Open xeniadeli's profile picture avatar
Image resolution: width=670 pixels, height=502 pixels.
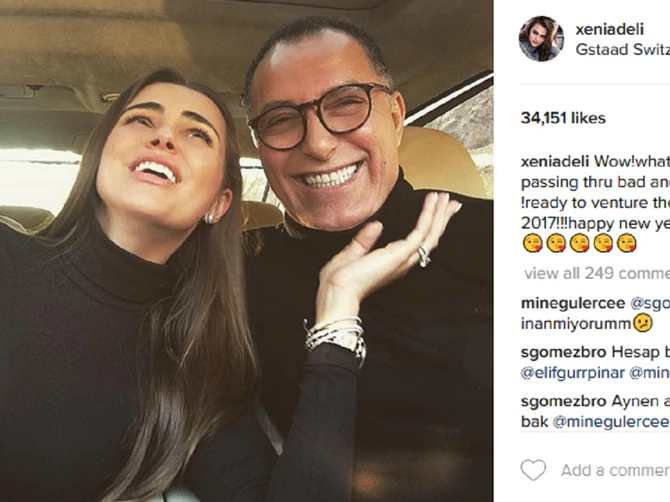[541, 37]
